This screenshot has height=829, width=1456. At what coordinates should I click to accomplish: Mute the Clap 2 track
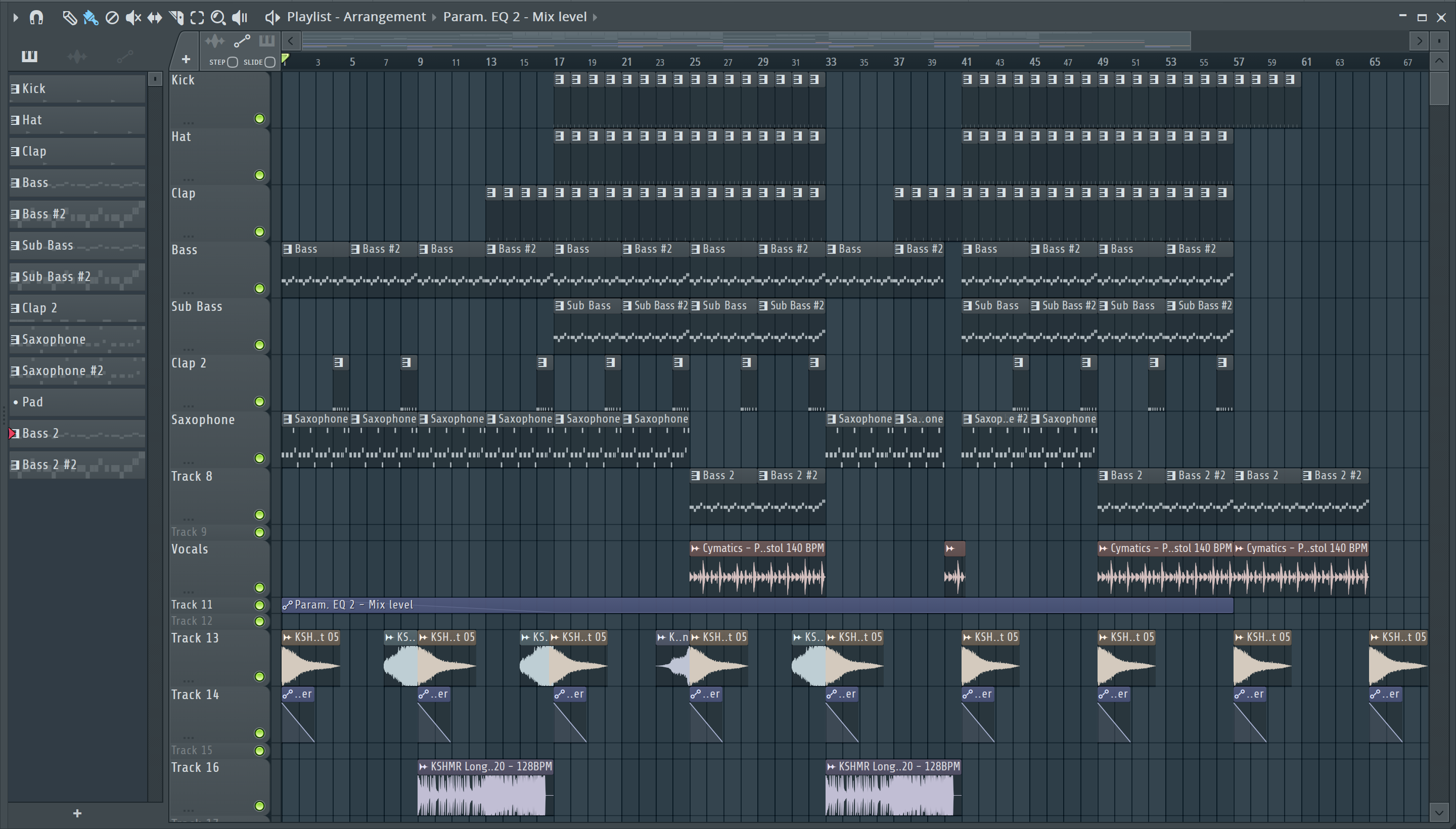click(259, 401)
